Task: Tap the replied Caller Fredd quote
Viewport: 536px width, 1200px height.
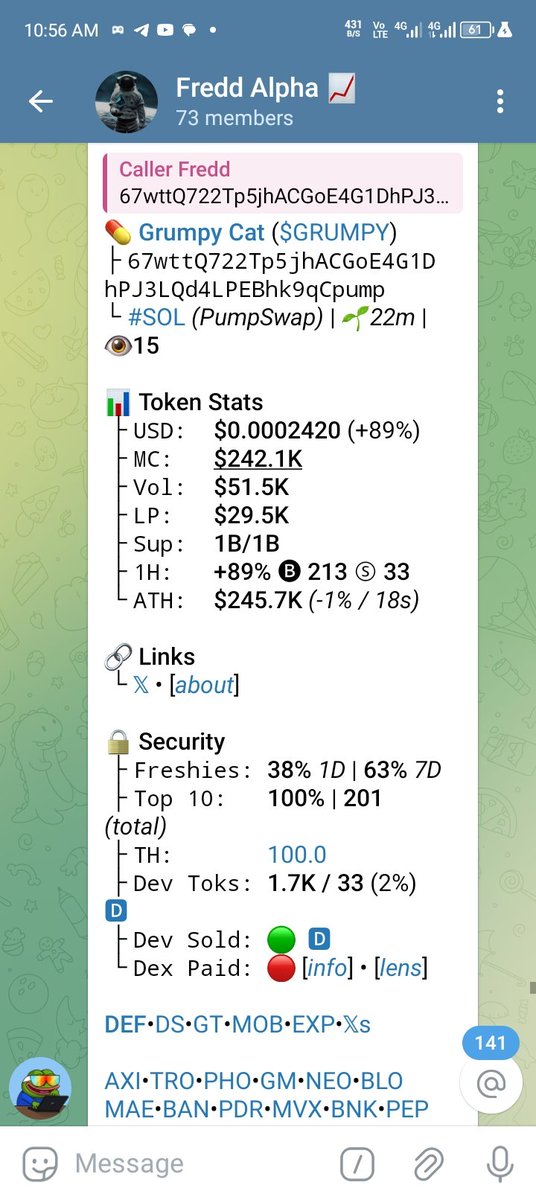Action: pos(283,183)
